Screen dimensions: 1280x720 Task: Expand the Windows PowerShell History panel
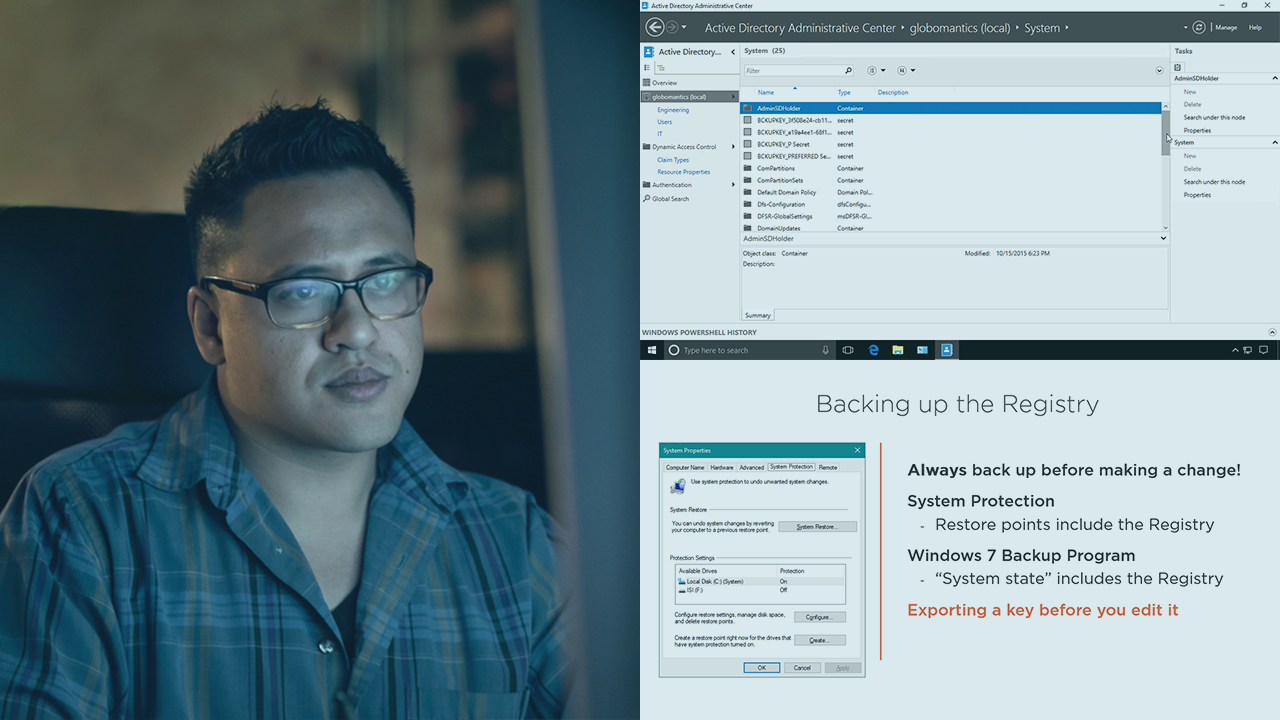click(1272, 332)
